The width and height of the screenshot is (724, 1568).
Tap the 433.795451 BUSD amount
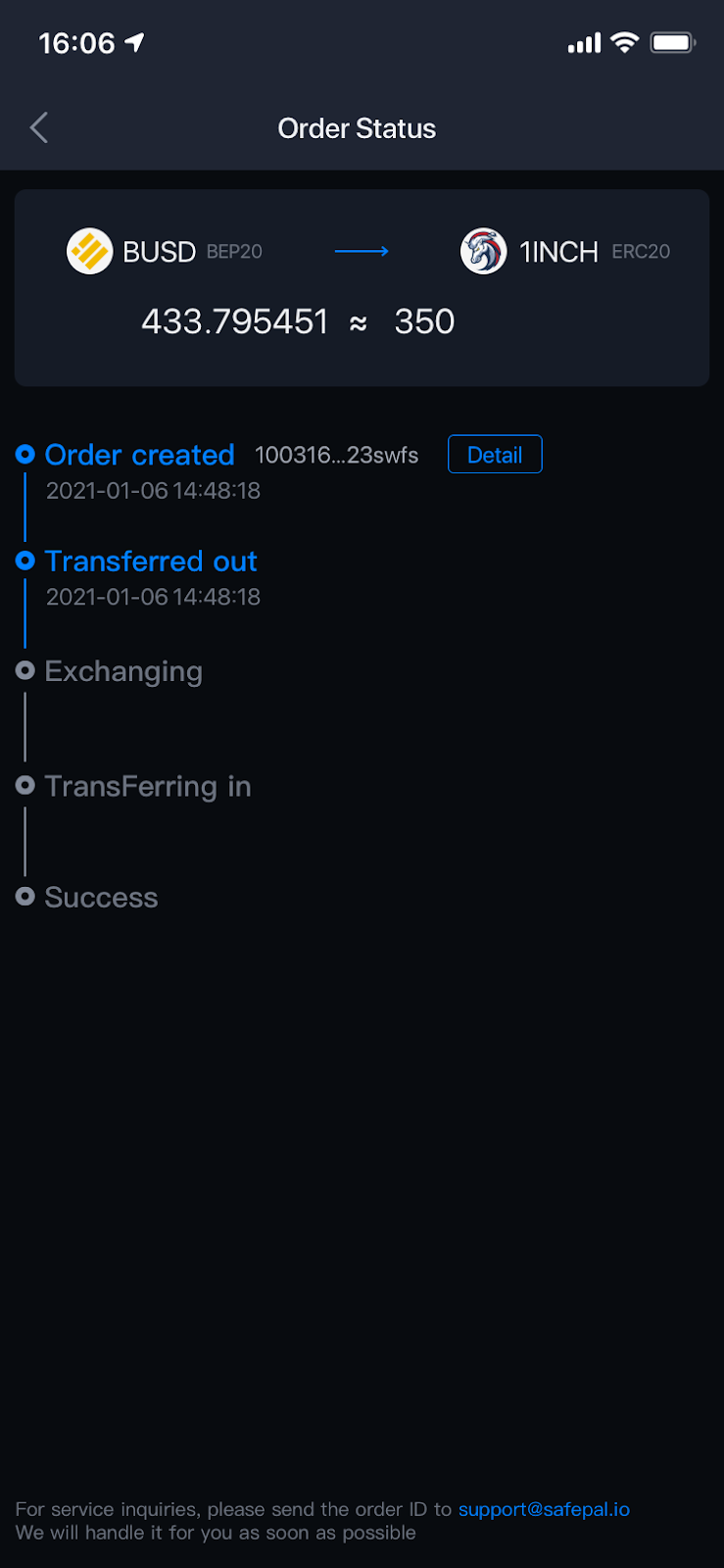tap(234, 321)
